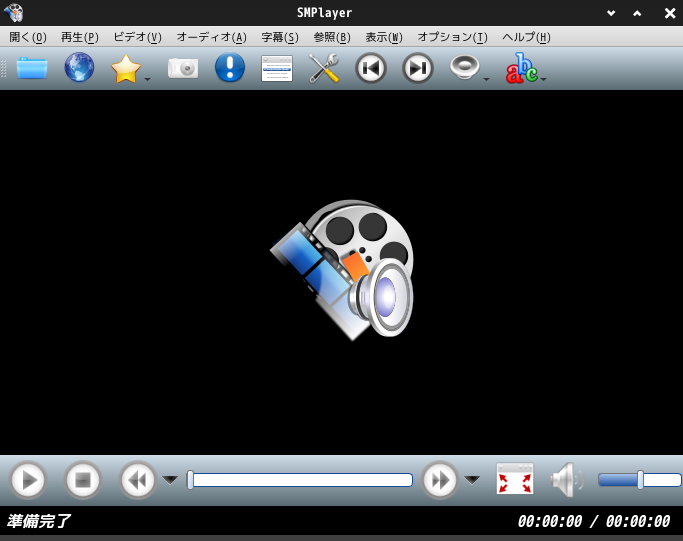This screenshot has width=683, height=541.
Task: Open preferences with the wrench and screwdriver icon
Action: point(324,68)
